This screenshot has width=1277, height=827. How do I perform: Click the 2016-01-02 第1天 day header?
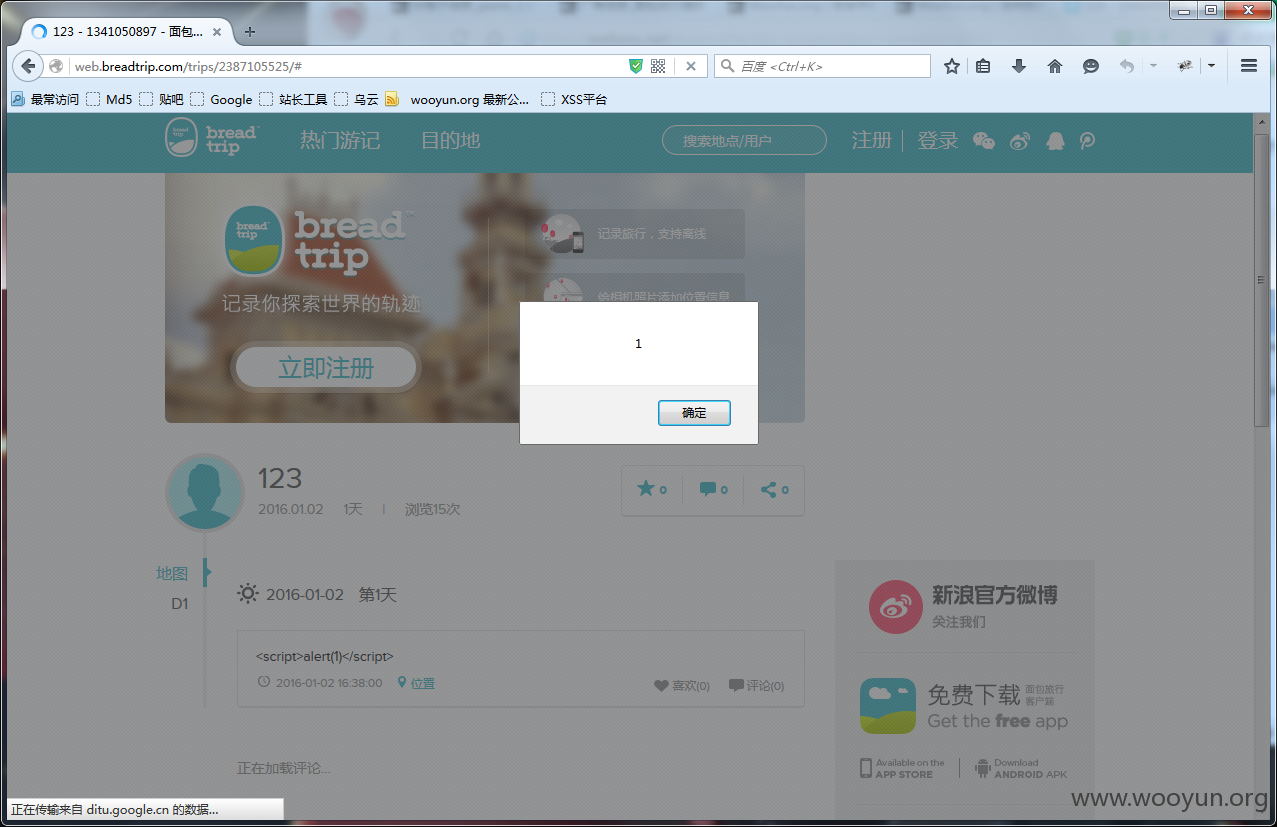pos(317,594)
